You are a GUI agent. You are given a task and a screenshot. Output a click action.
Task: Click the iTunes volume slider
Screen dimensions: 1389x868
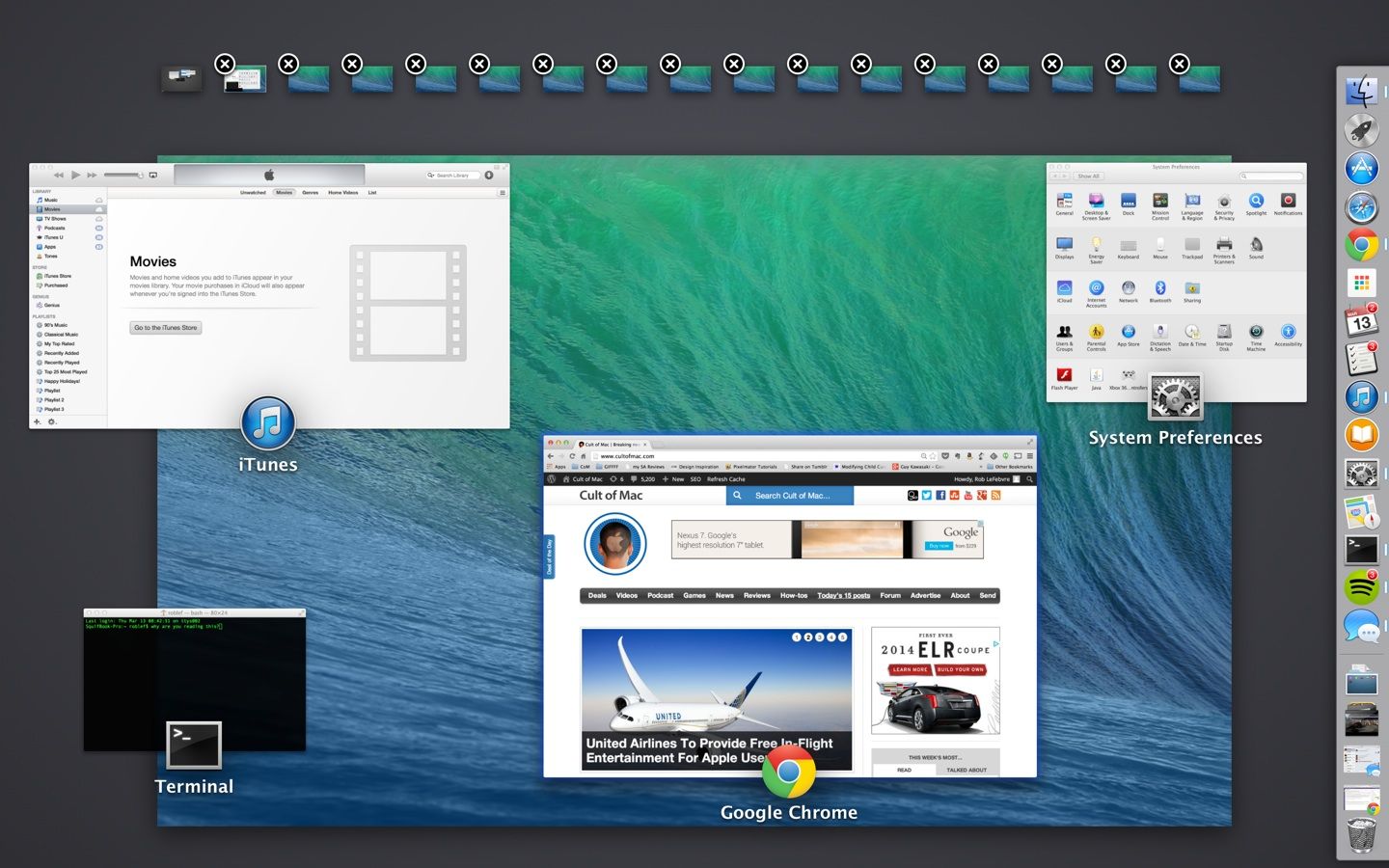123,175
